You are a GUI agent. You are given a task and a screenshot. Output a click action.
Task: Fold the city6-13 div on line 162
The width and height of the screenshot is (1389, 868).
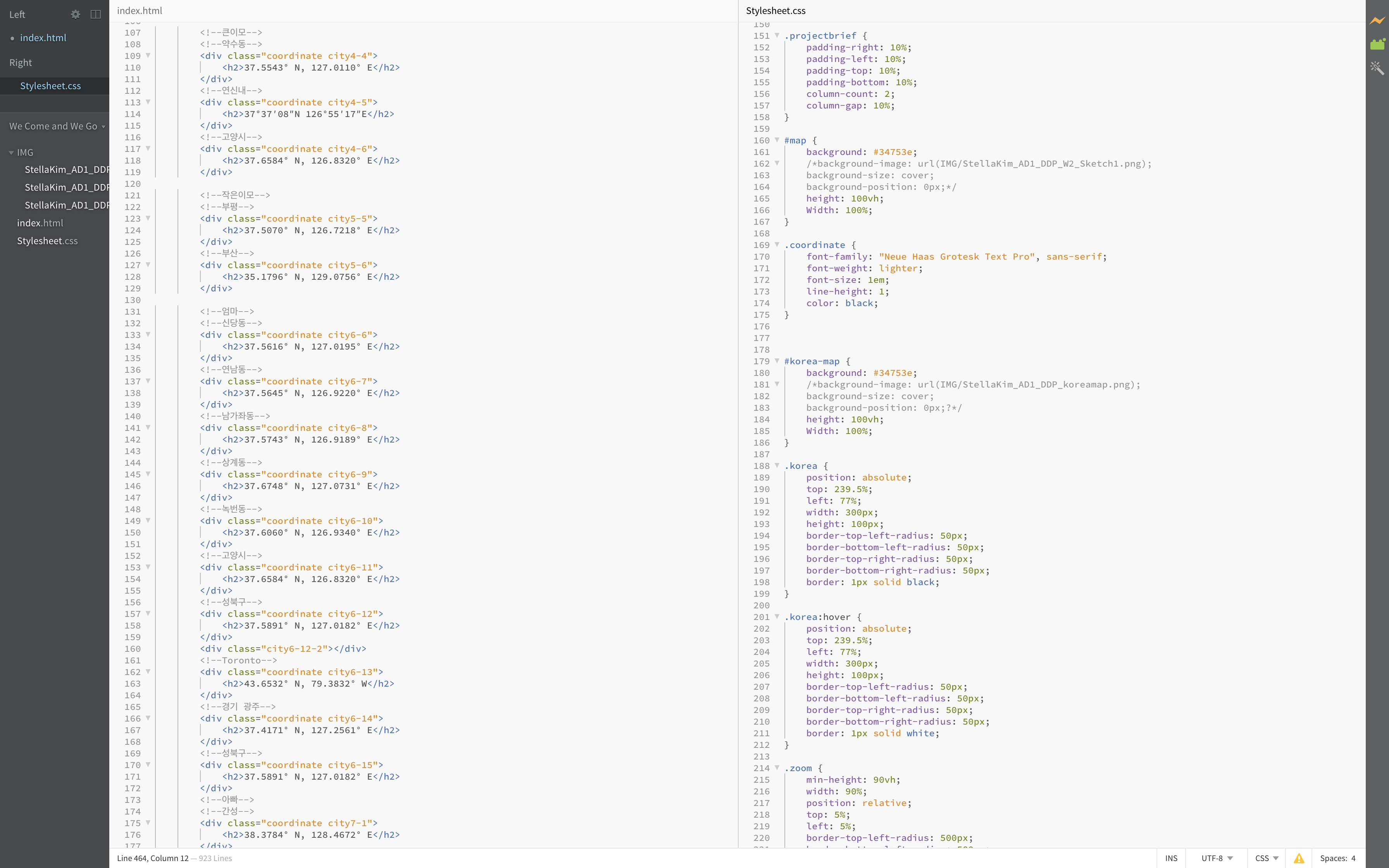[148, 672]
